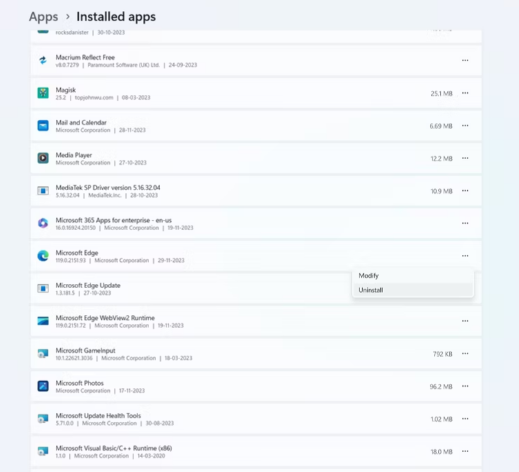This screenshot has width=519, height=472.
Task: Select the MediaTek SP Driver version name
Action: (x=108, y=187)
